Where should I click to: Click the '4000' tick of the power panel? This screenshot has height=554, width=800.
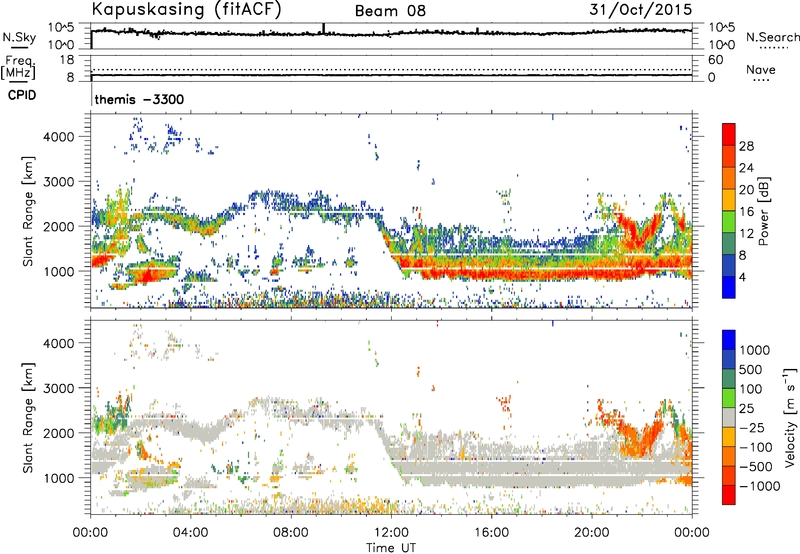pos(58,137)
